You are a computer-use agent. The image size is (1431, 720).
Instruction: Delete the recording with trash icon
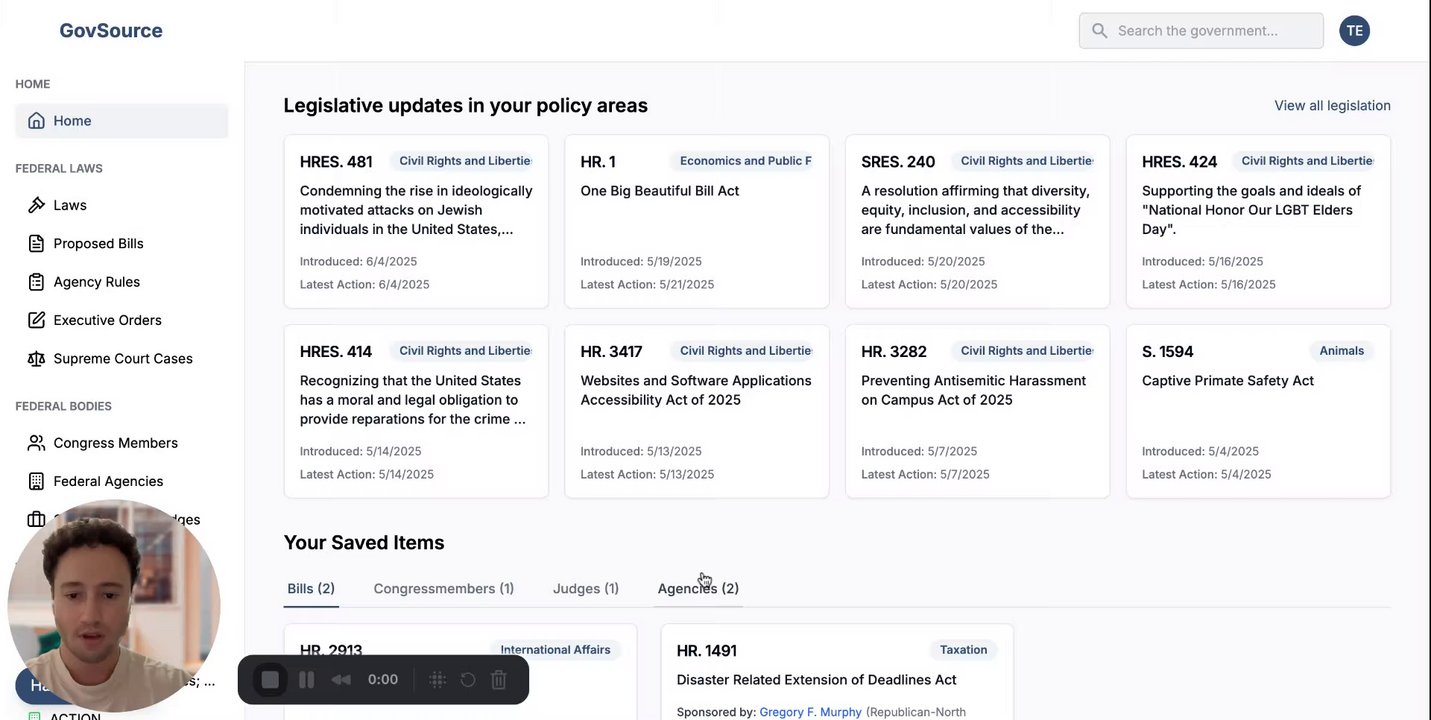[x=499, y=680]
